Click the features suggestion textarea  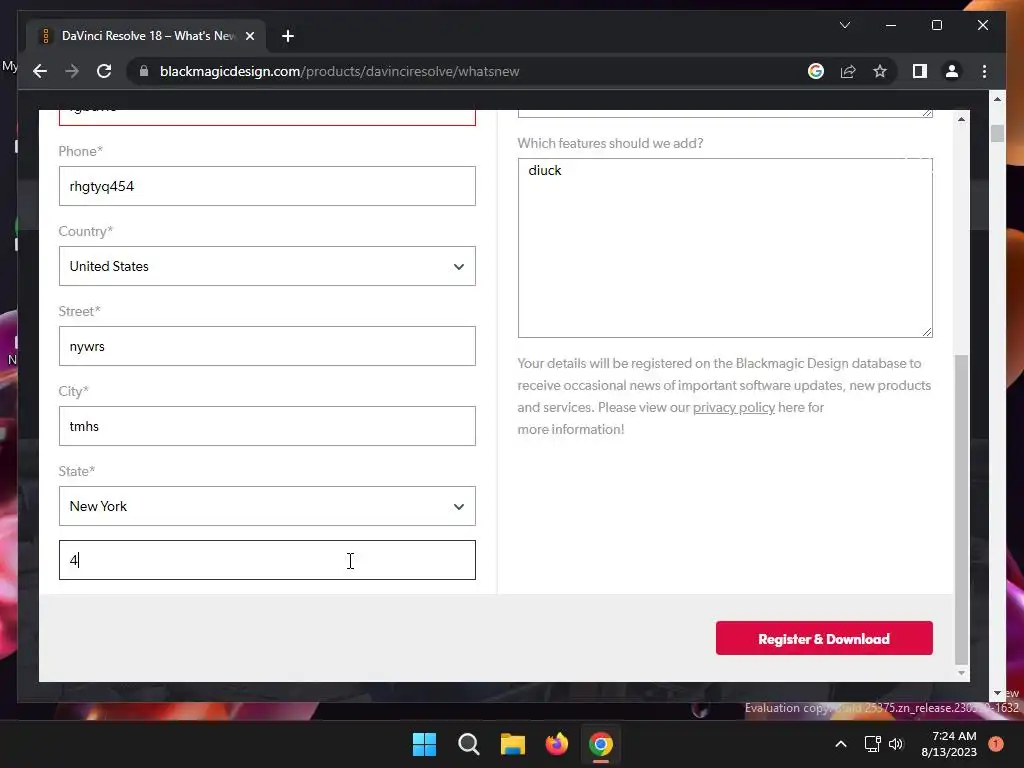point(725,248)
